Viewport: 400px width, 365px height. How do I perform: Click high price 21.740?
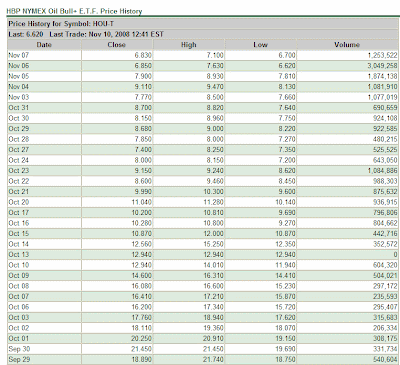tap(213, 360)
